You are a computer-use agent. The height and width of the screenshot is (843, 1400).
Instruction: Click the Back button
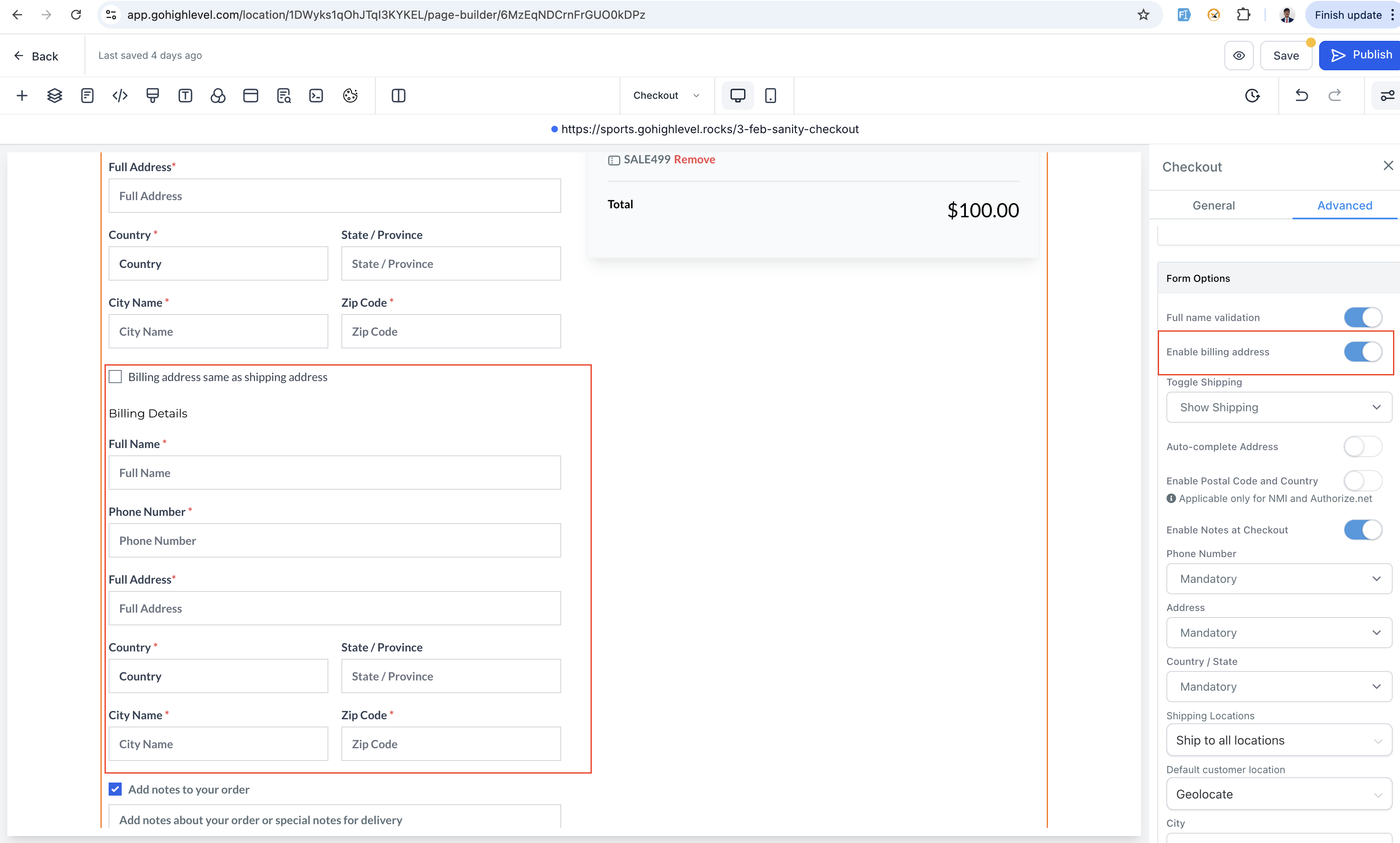pos(36,56)
